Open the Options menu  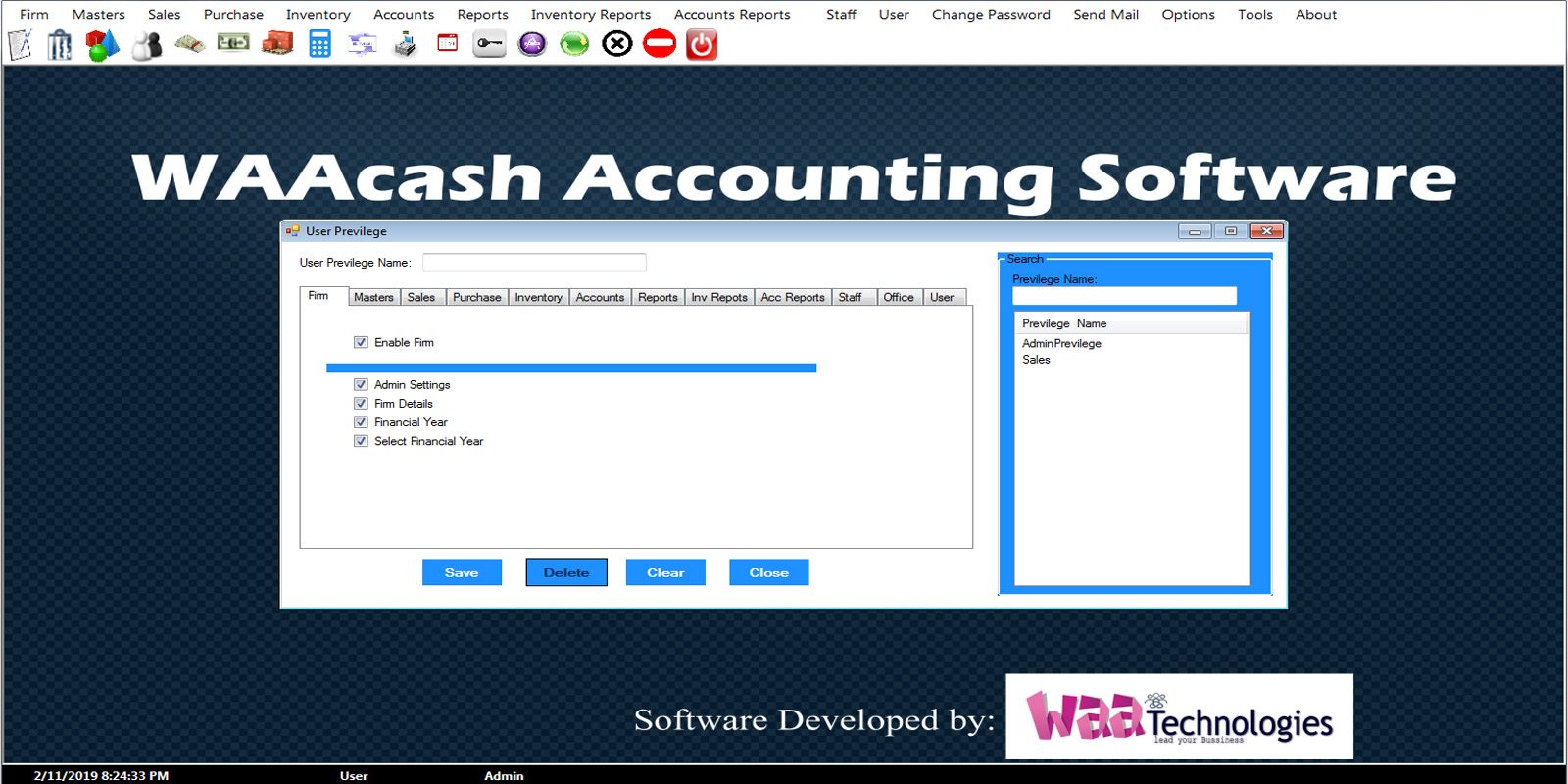click(1189, 14)
